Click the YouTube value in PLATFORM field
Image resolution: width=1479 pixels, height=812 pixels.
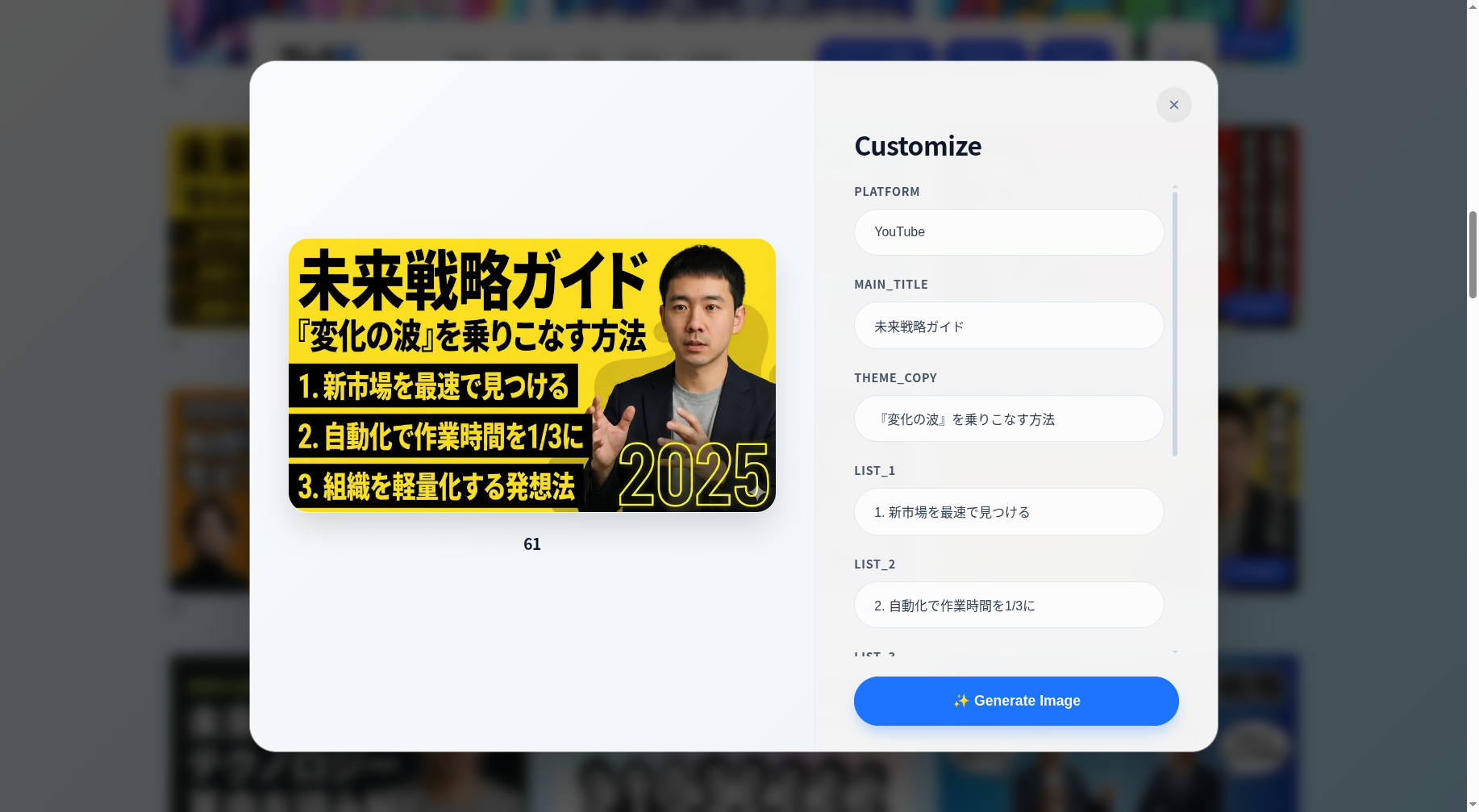pyautogui.click(x=899, y=232)
